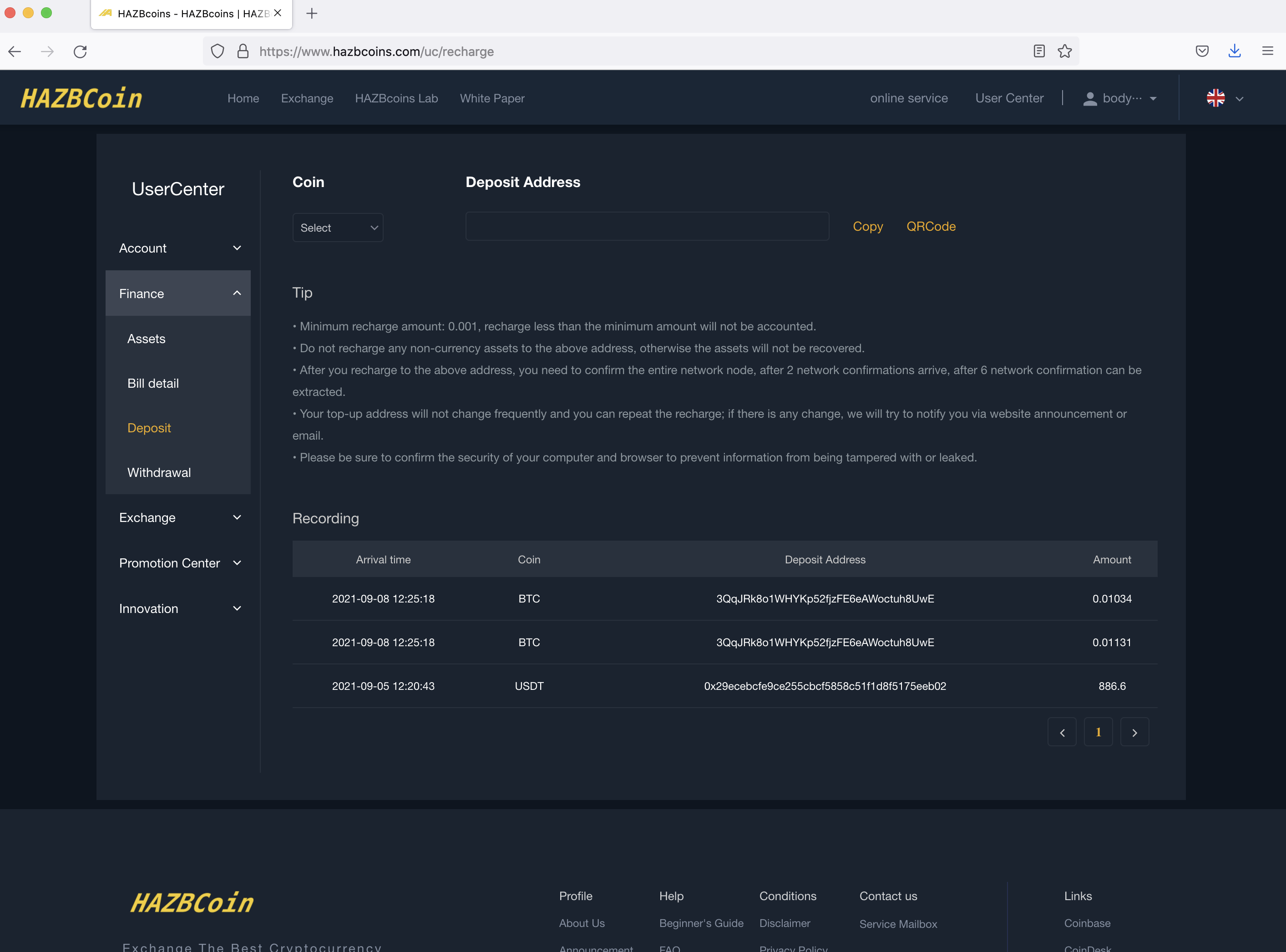The width and height of the screenshot is (1286, 952).
Task: Show the deposit QRCode
Action: 931,227
